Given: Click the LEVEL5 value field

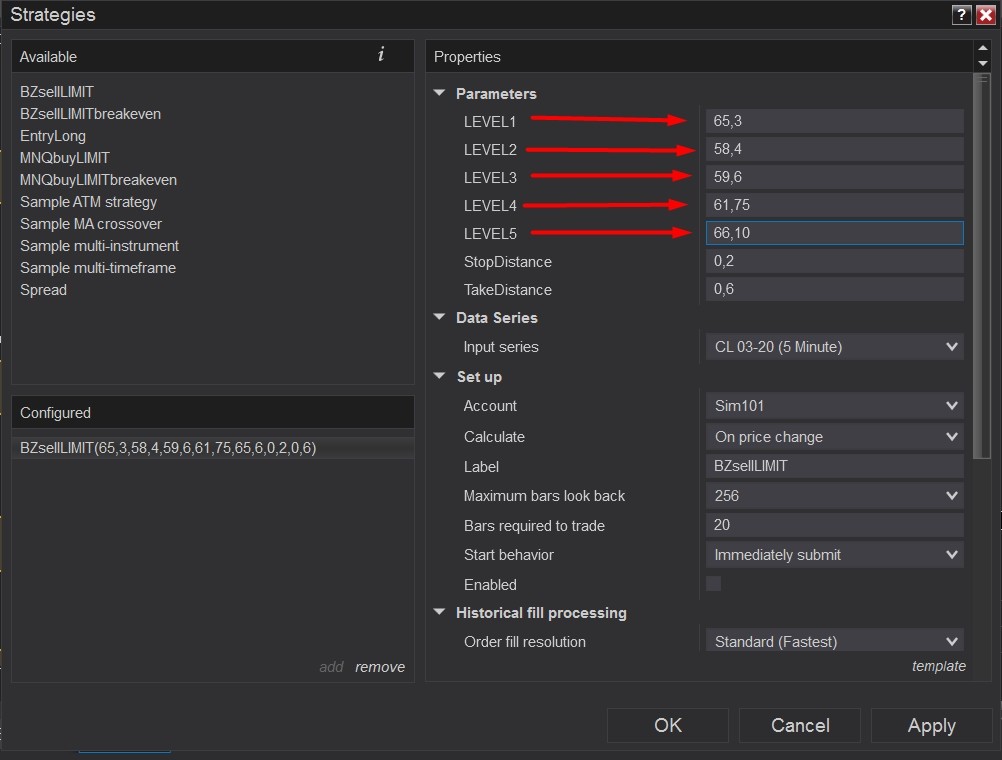Looking at the screenshot, I should coord(835,233).
